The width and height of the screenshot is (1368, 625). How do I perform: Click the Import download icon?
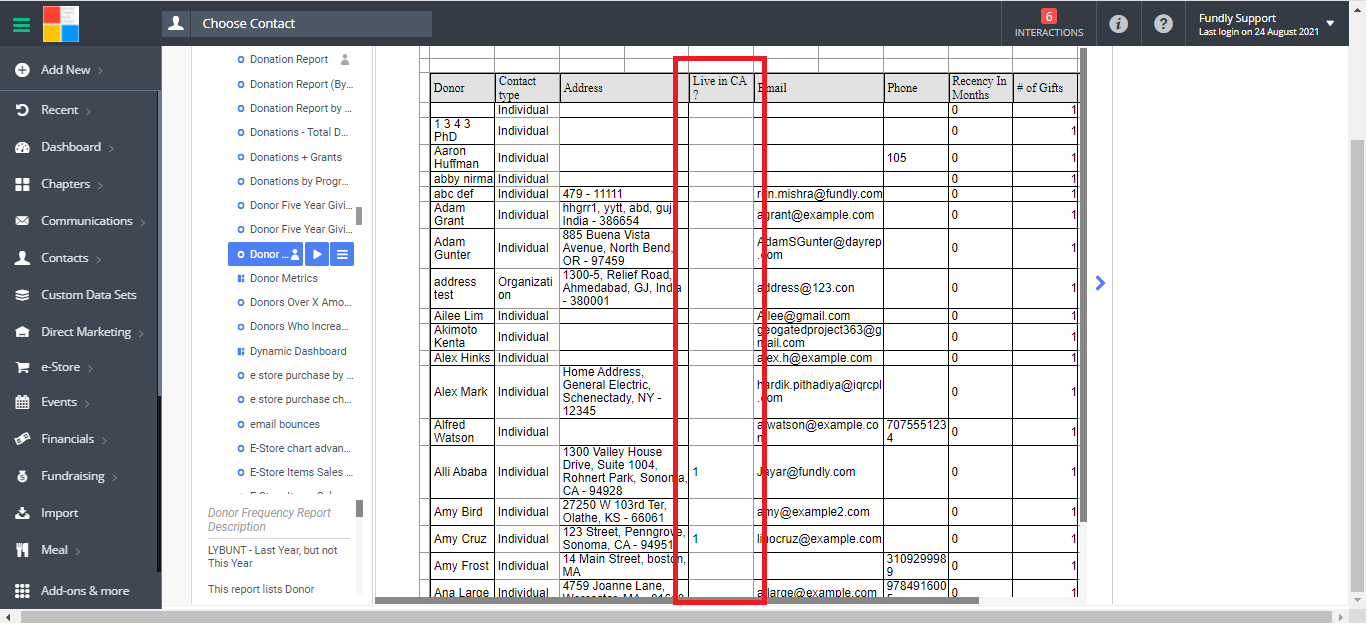click(x=22, y=513)
